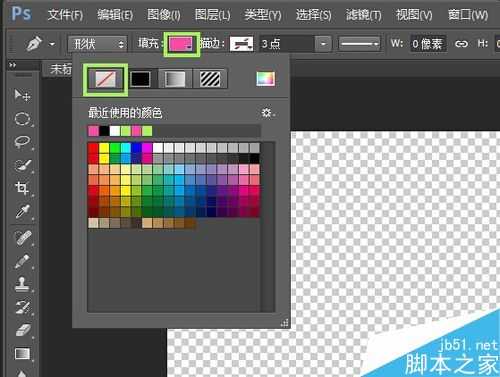The height and width of the screenshot is (377, 500).
Task: Select the Clone Stamp tool
Action: [22, 284]
